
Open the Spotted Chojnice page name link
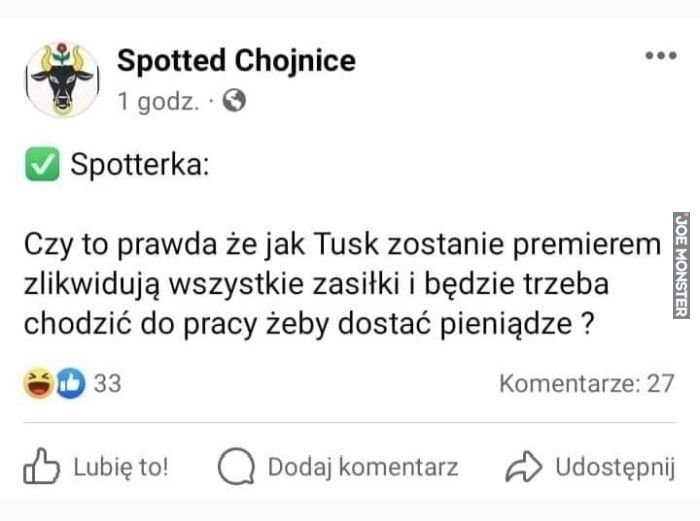tap(236, 61)
